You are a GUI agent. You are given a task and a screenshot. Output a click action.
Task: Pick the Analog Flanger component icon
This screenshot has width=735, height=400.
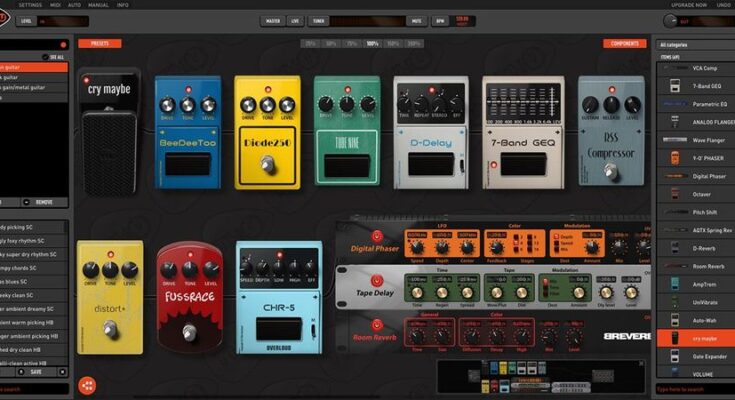tap(675, 122)
